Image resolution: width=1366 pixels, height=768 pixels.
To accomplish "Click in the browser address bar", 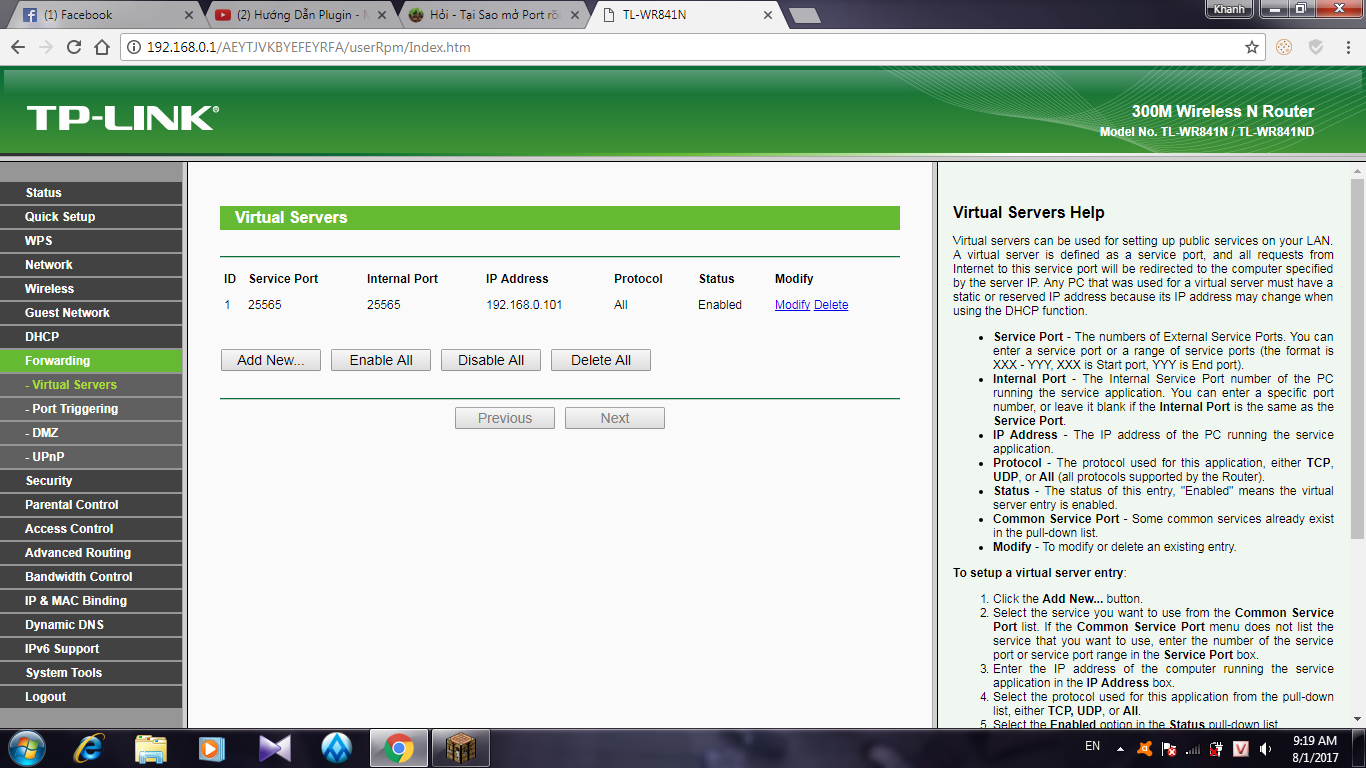I will pyautogui.click(x=690, y=47).
